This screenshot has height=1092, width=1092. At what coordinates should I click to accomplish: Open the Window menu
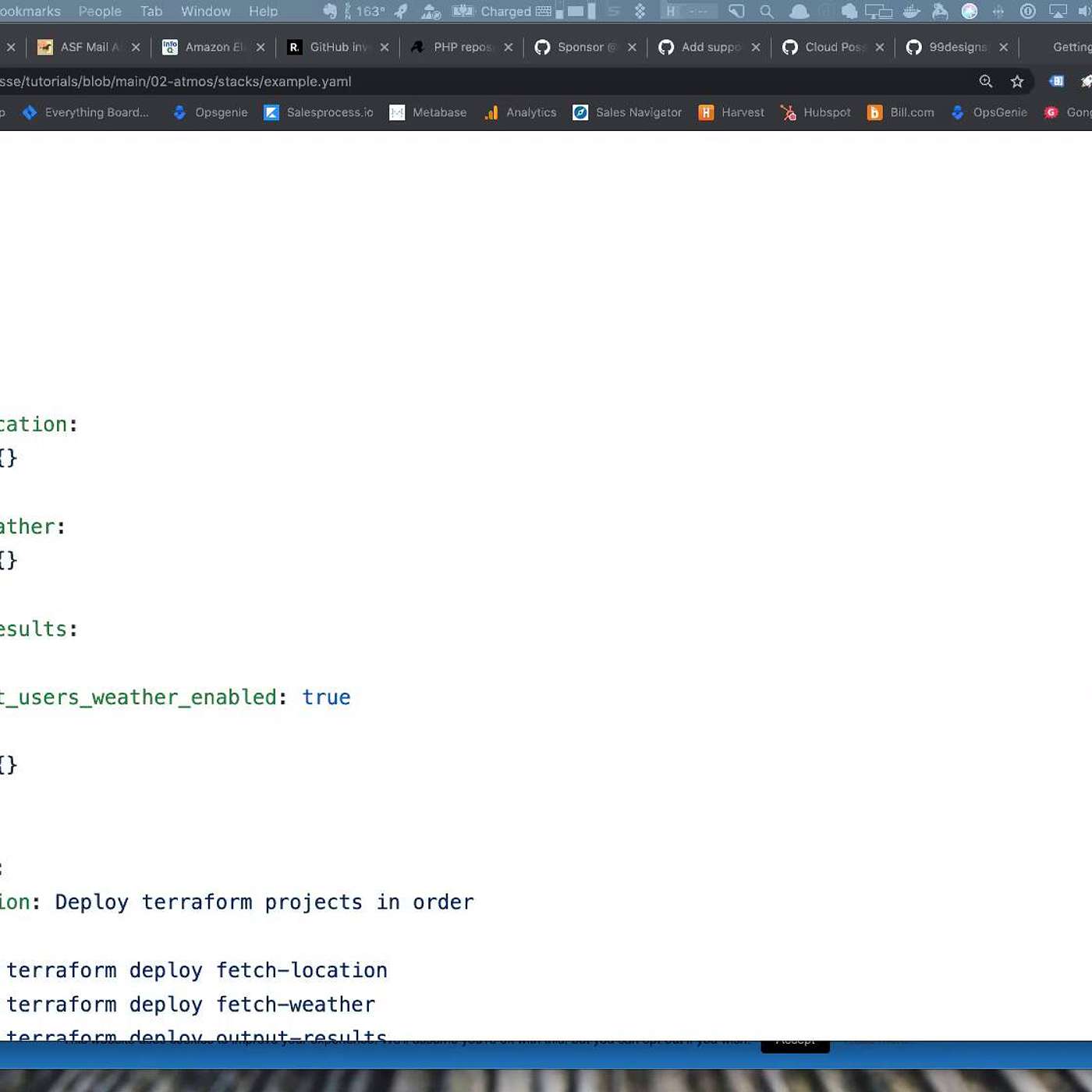(206, 12)
